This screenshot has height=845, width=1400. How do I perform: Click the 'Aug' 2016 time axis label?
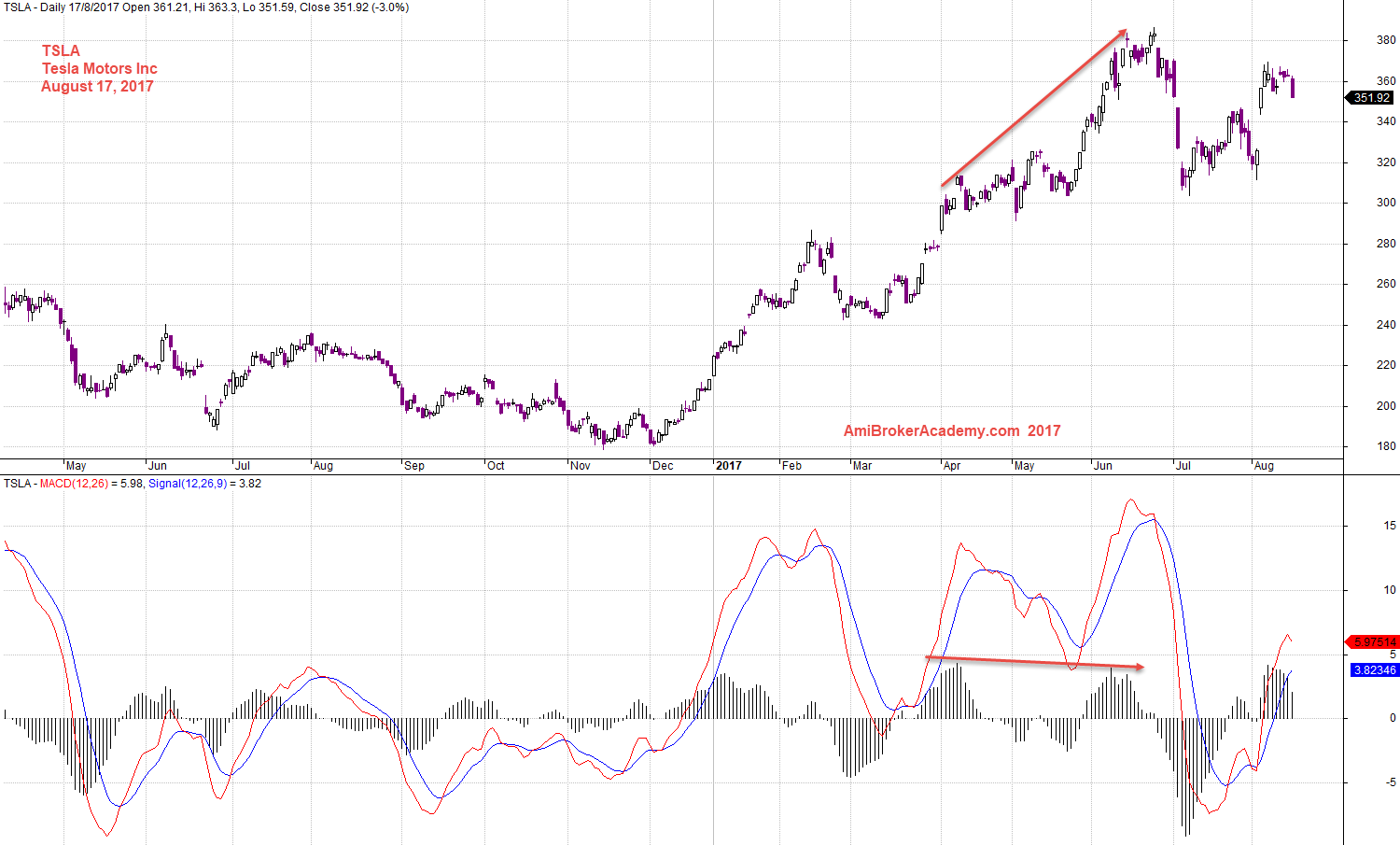(323, 466)
